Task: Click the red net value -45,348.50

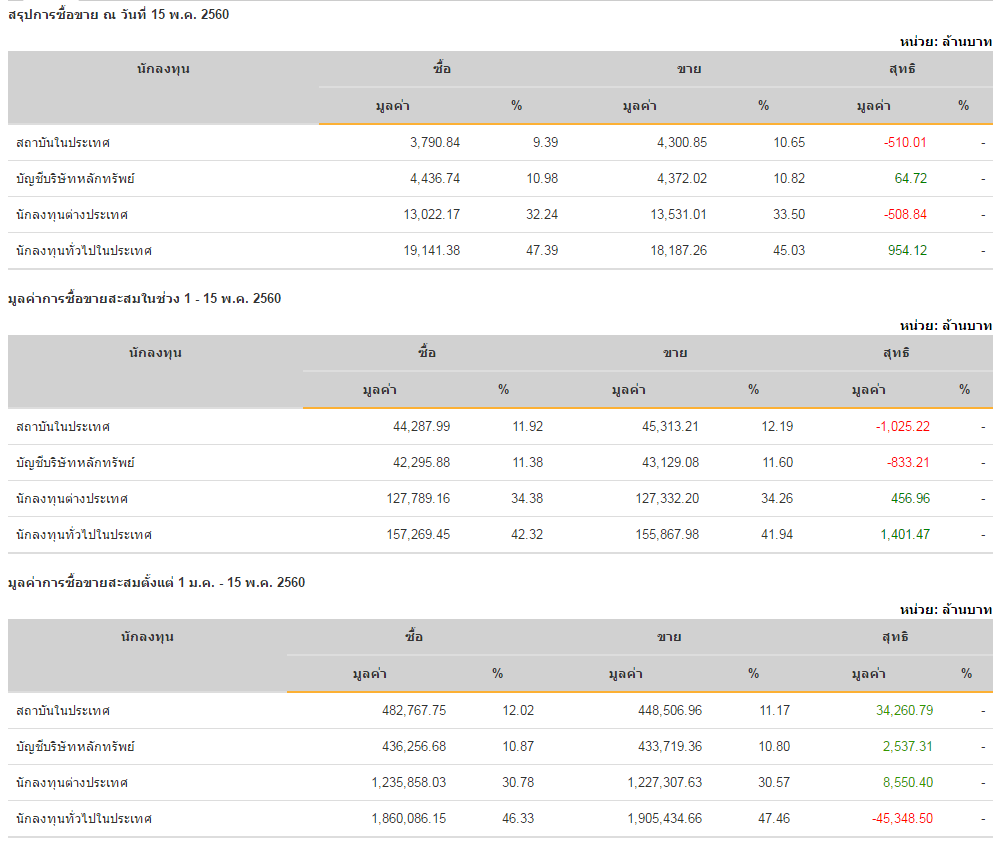Action: coord(902,818)
